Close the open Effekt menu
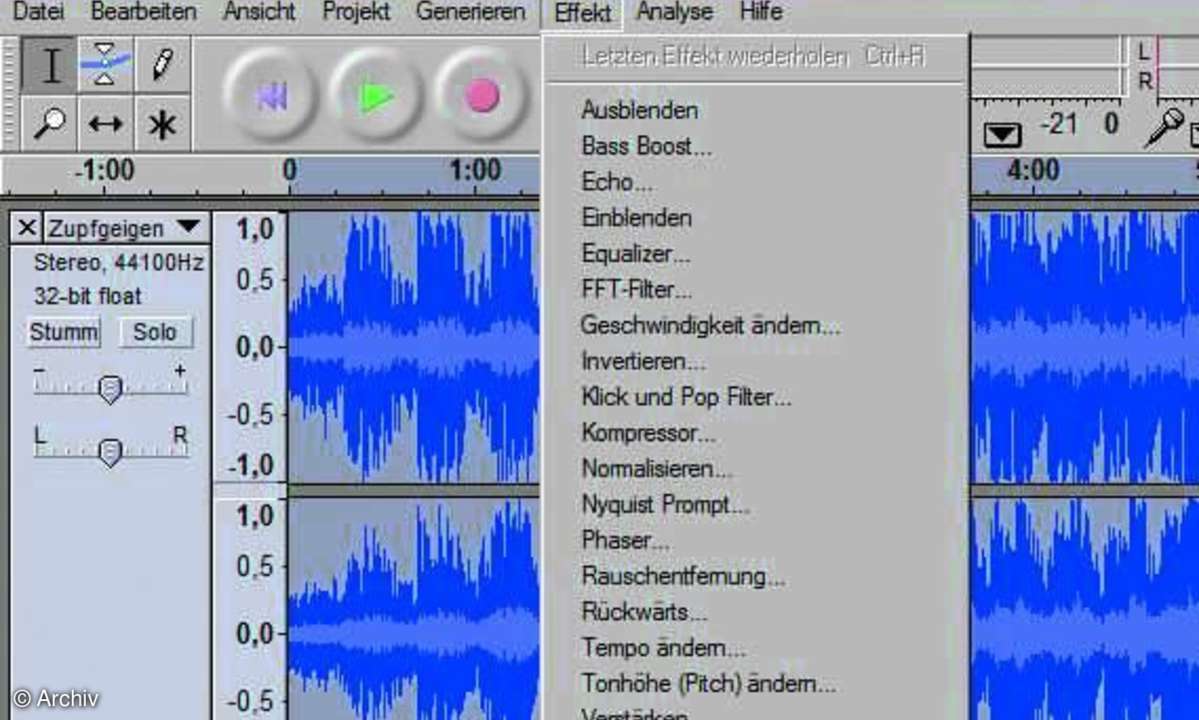 (x=583, y=13)
